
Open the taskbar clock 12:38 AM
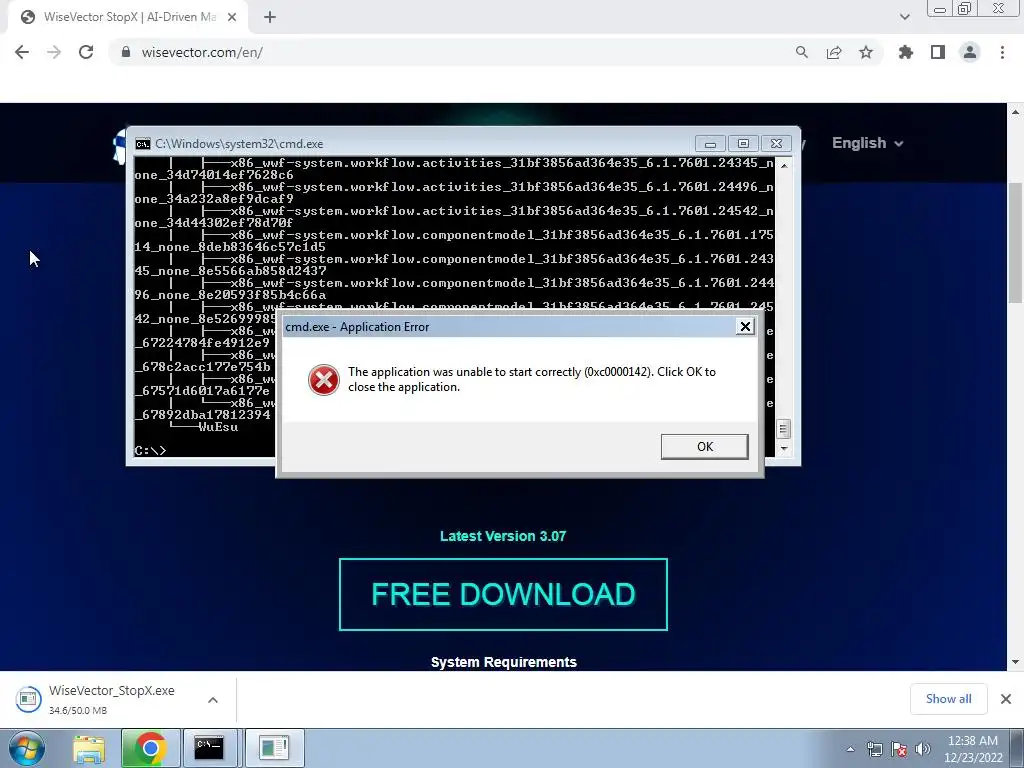[x=972, y=748]
